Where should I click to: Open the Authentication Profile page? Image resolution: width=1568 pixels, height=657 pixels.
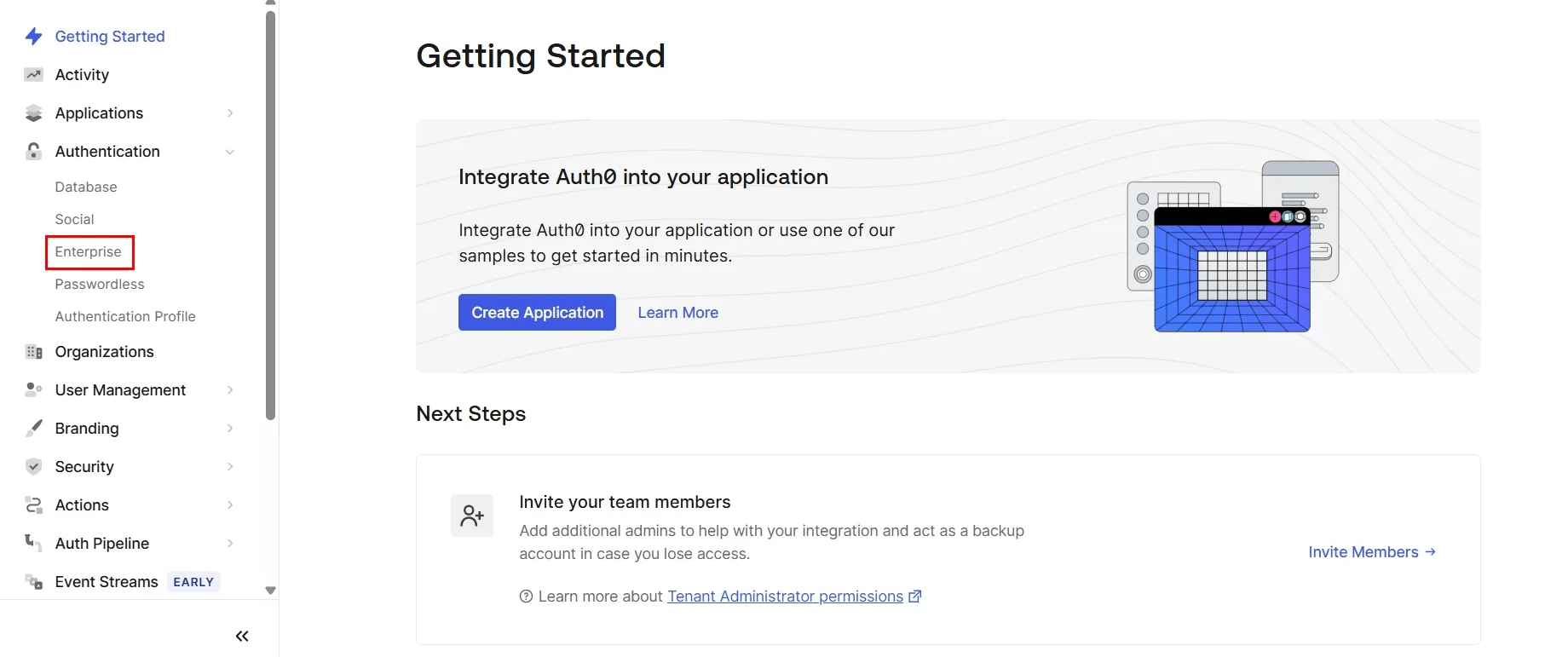[125, 316]
